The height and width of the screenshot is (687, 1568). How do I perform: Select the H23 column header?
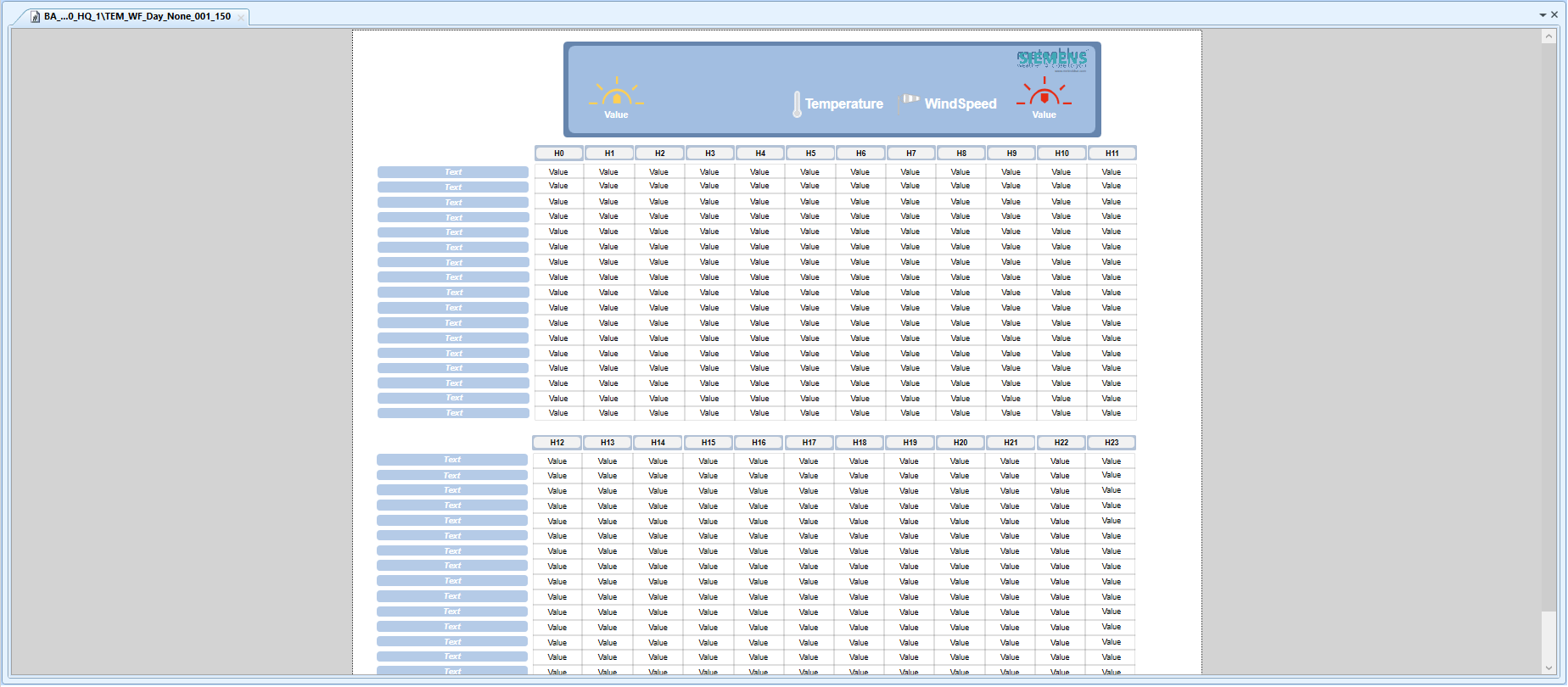pyautogui.click(x=1112, y=443)
